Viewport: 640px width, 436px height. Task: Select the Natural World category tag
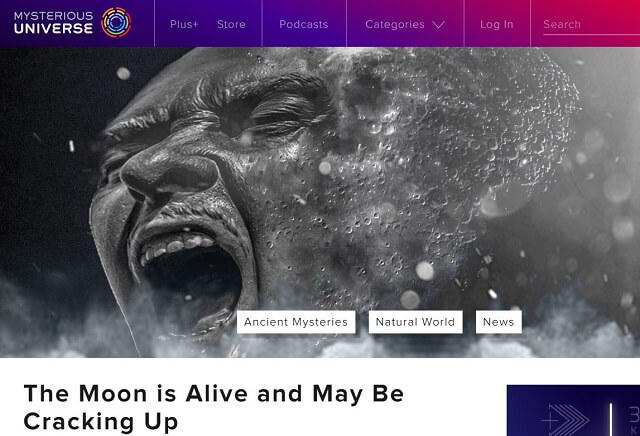(x=416, y=322)
